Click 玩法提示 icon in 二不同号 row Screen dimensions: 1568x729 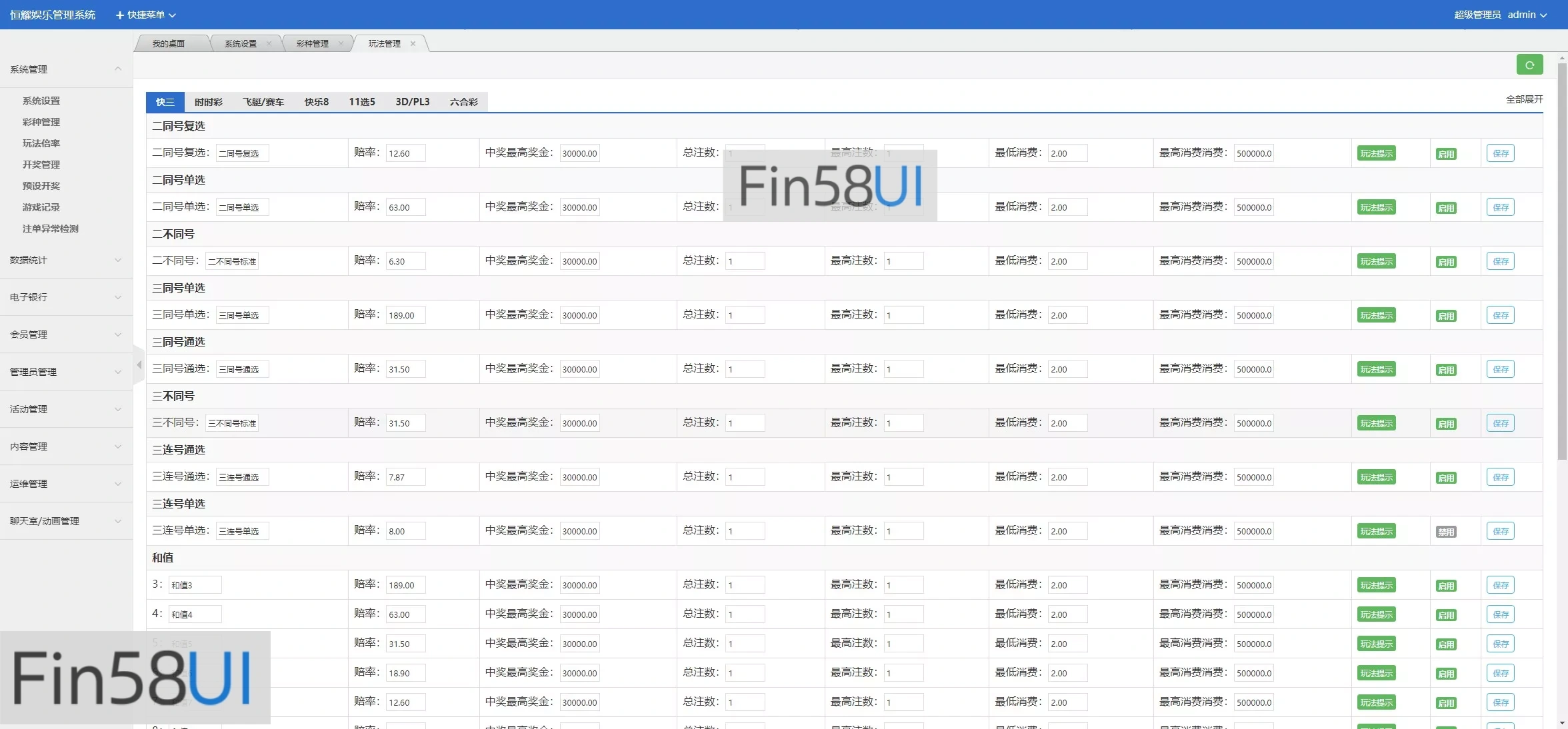[1376, 261]
